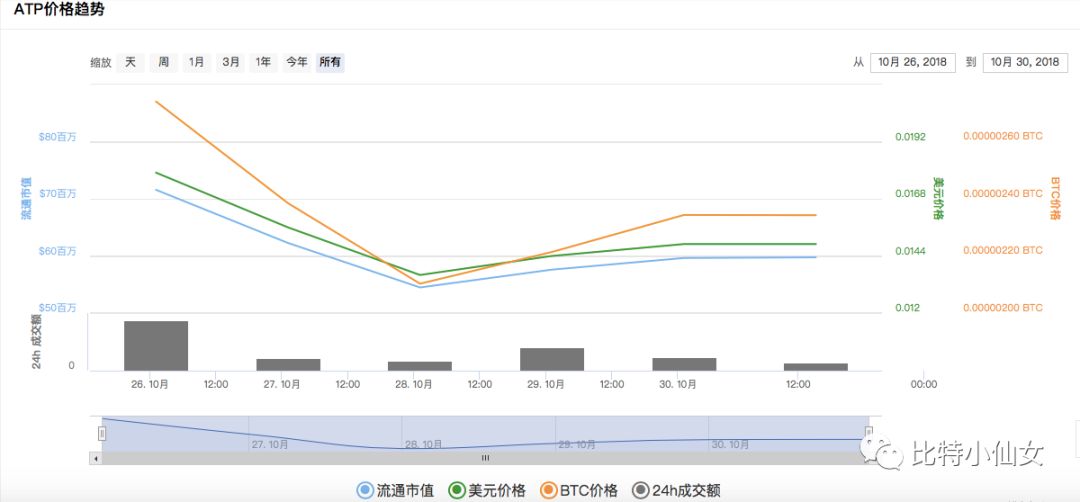Toggle the BTC价格 legend series

[579, 490]
